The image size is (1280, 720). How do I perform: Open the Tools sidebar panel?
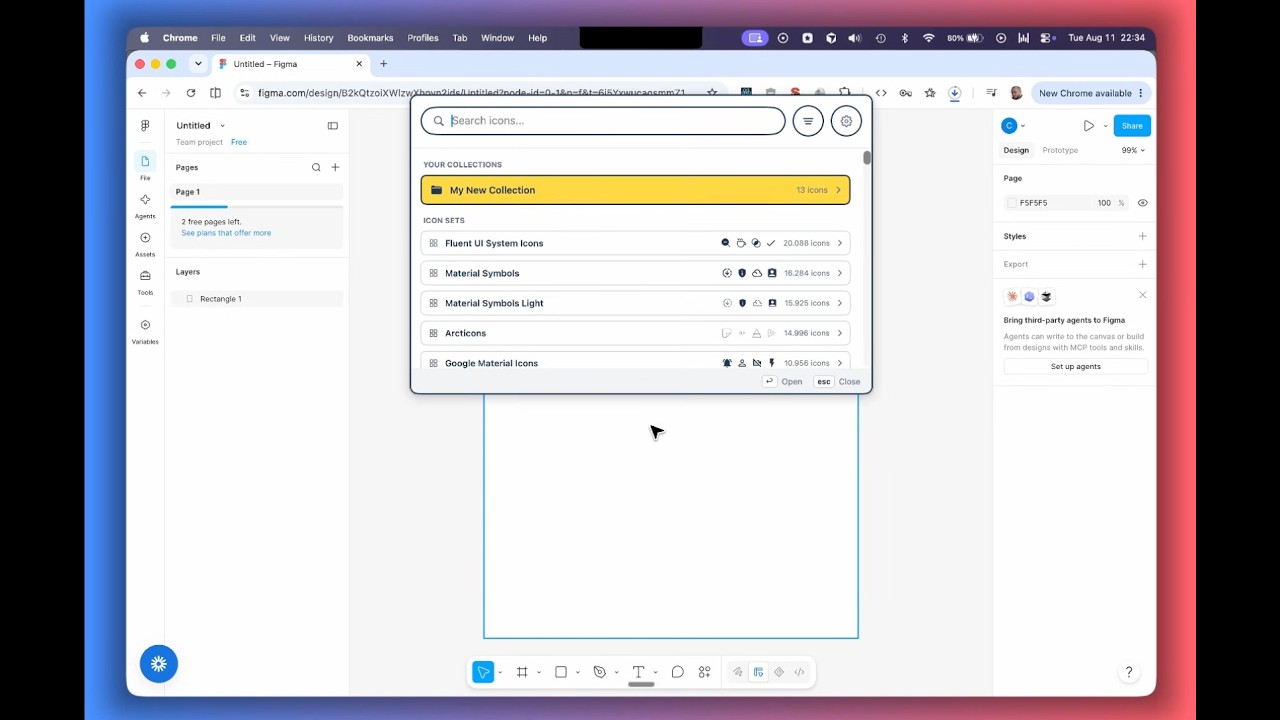145,281
